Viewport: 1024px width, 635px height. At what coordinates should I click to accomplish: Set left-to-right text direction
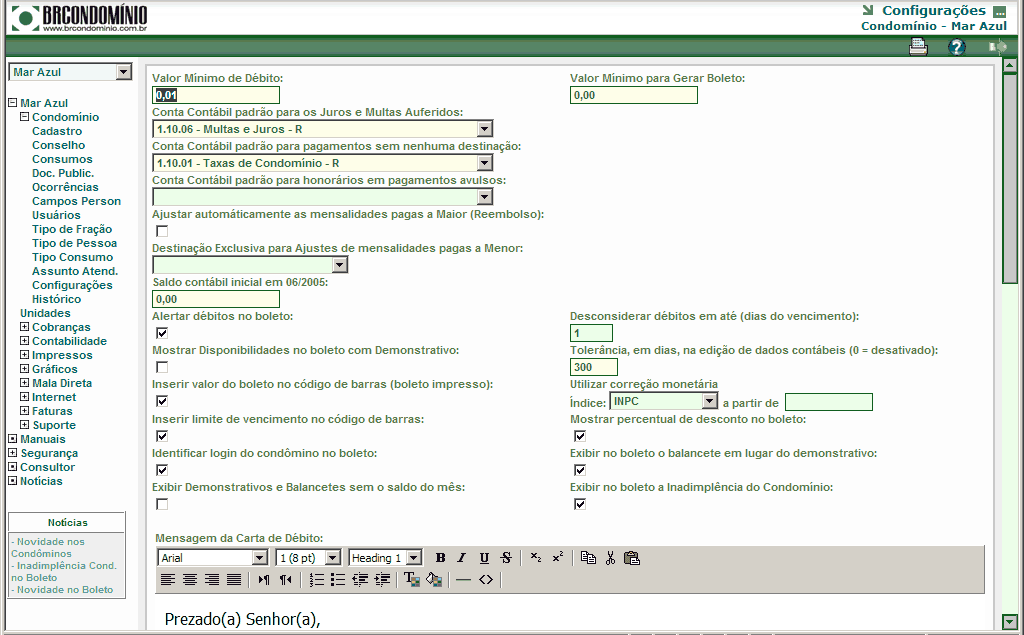(263, 579)
